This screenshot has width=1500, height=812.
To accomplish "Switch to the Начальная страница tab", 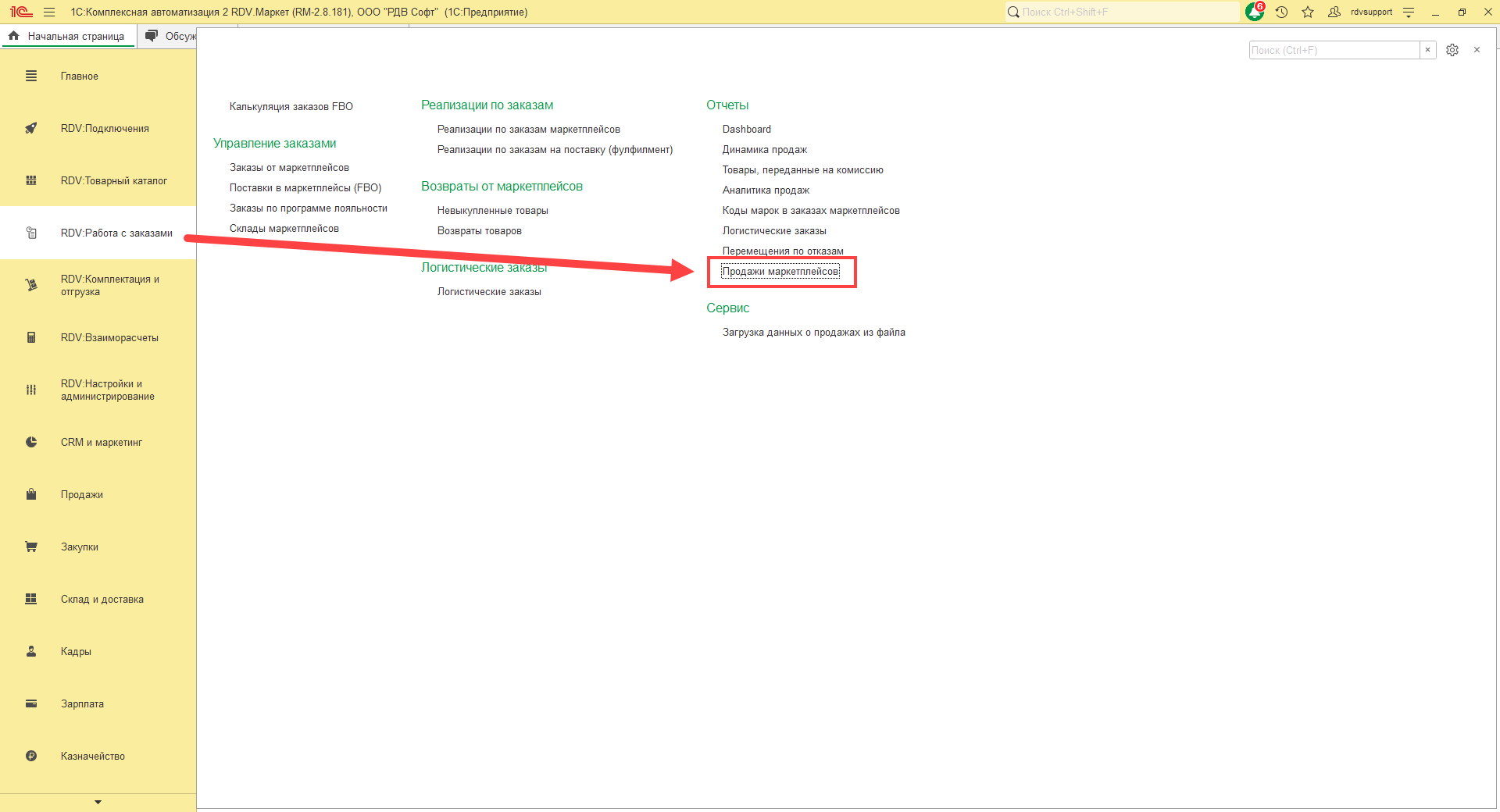I will [68, 36].
